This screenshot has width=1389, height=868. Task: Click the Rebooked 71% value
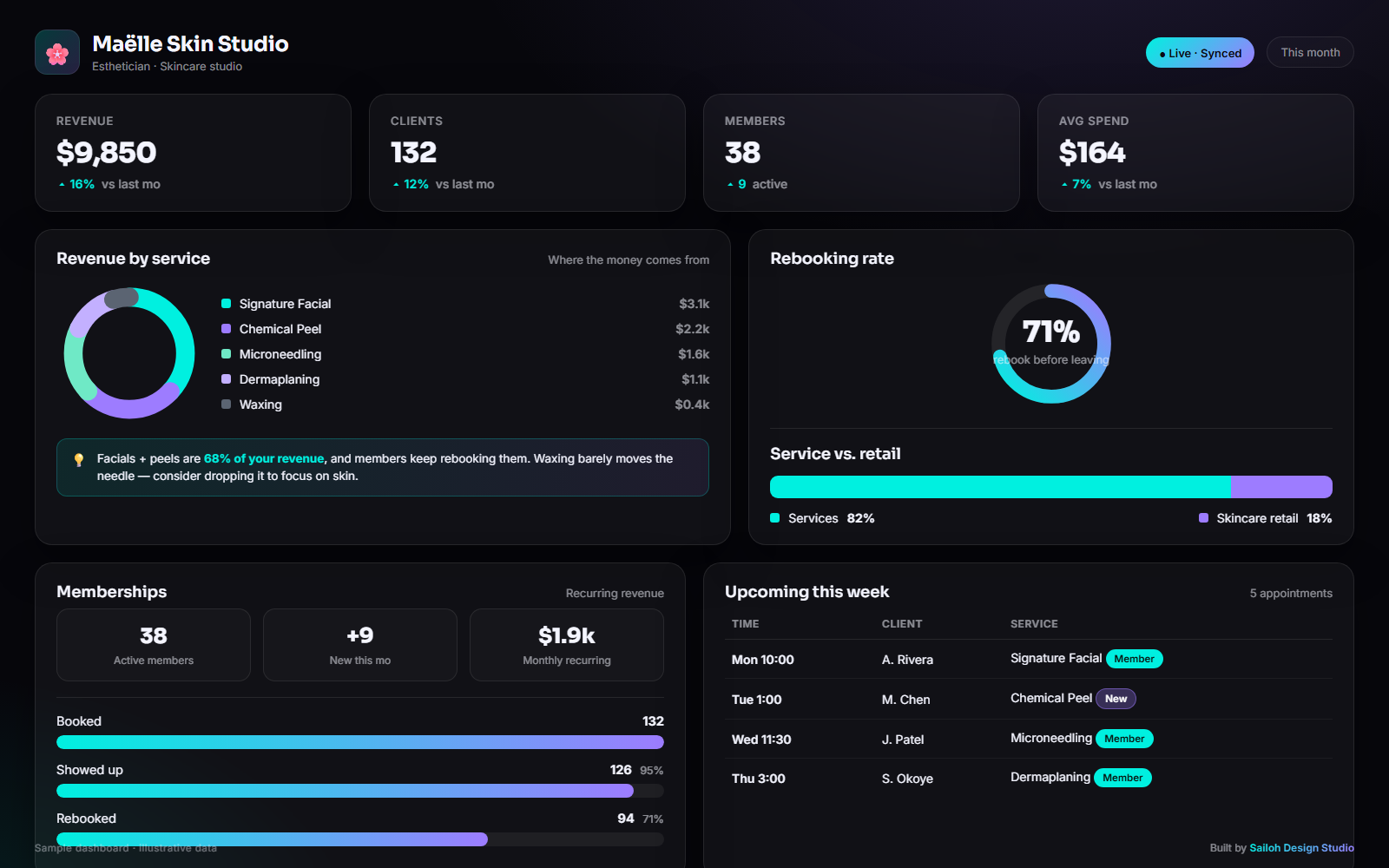tap(653, 819)
